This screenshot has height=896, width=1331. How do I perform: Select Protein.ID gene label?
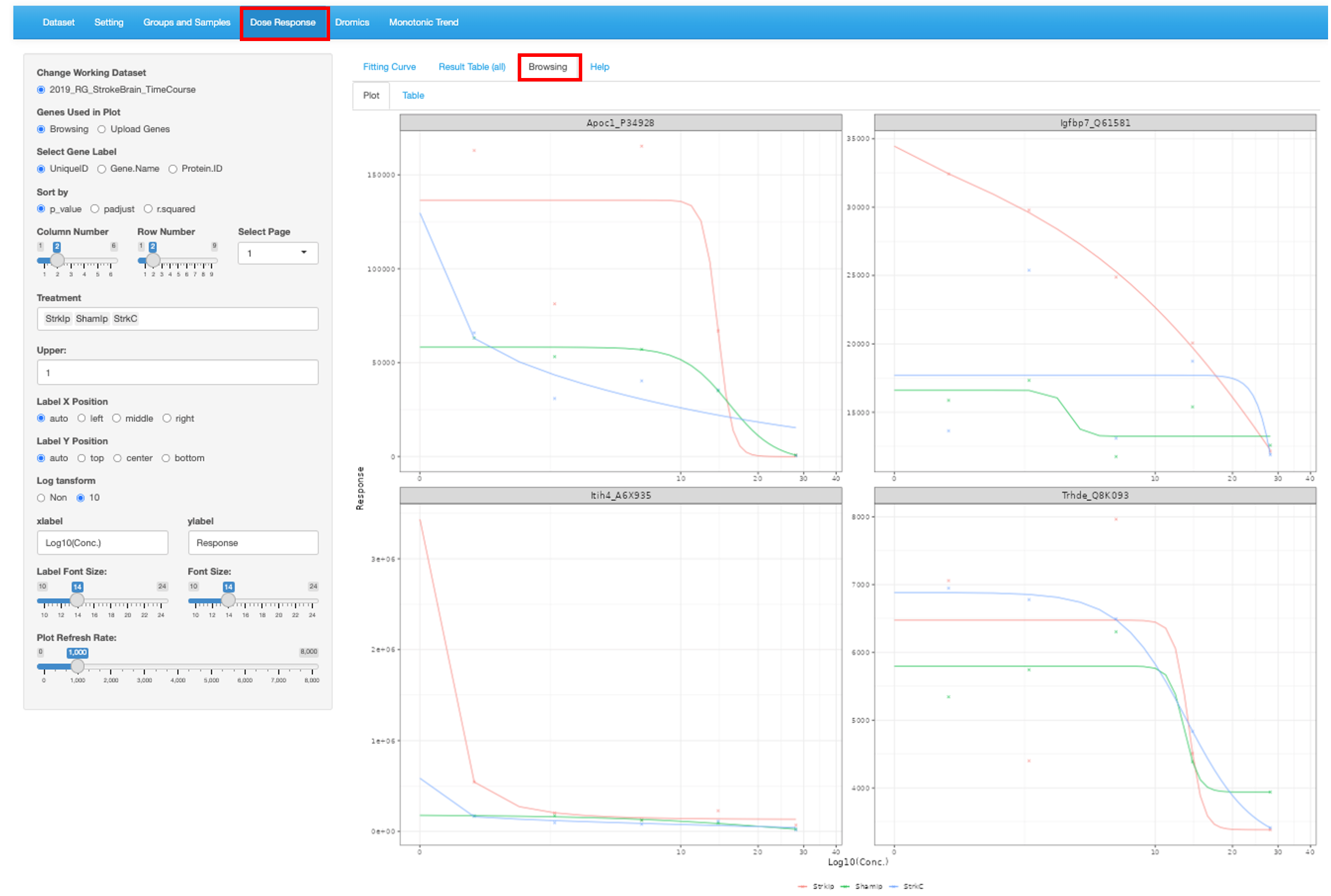(173, 169)
